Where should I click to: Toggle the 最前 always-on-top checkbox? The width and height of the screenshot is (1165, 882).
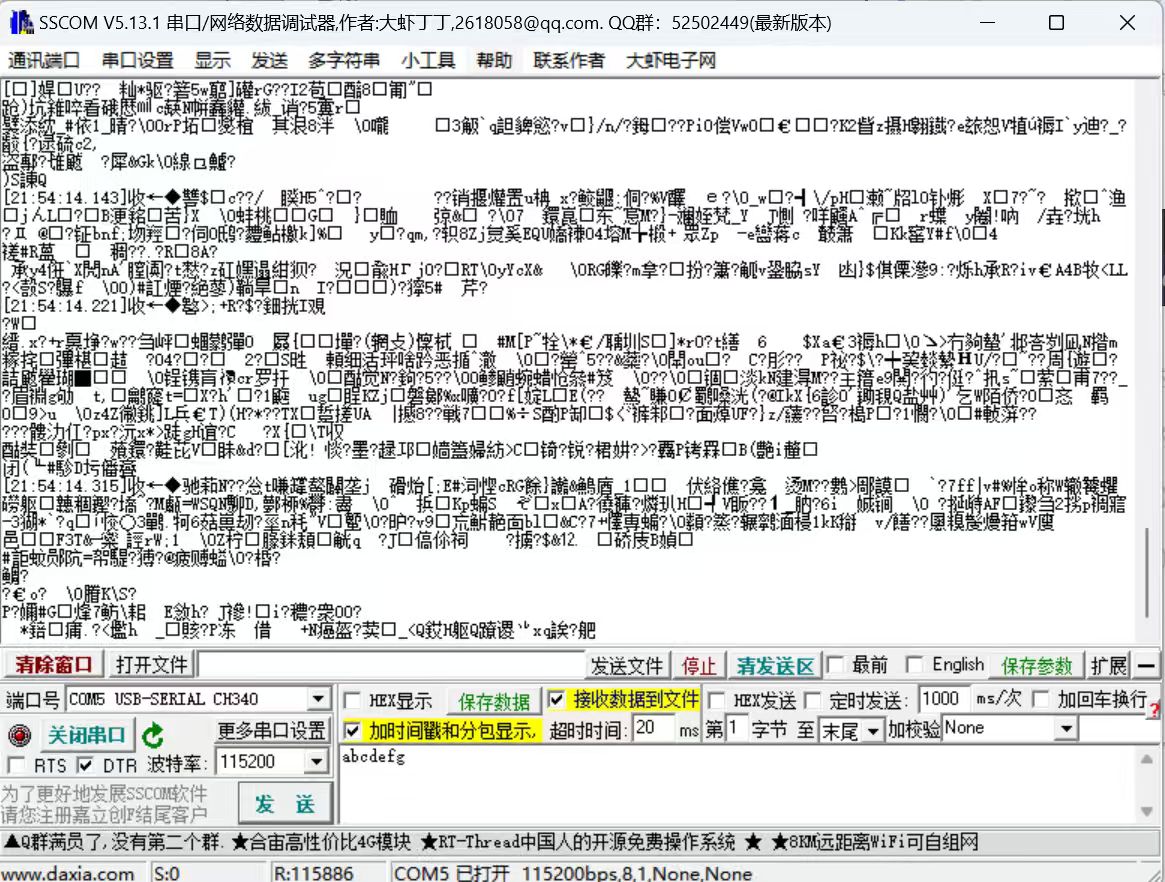pos(835,664)
